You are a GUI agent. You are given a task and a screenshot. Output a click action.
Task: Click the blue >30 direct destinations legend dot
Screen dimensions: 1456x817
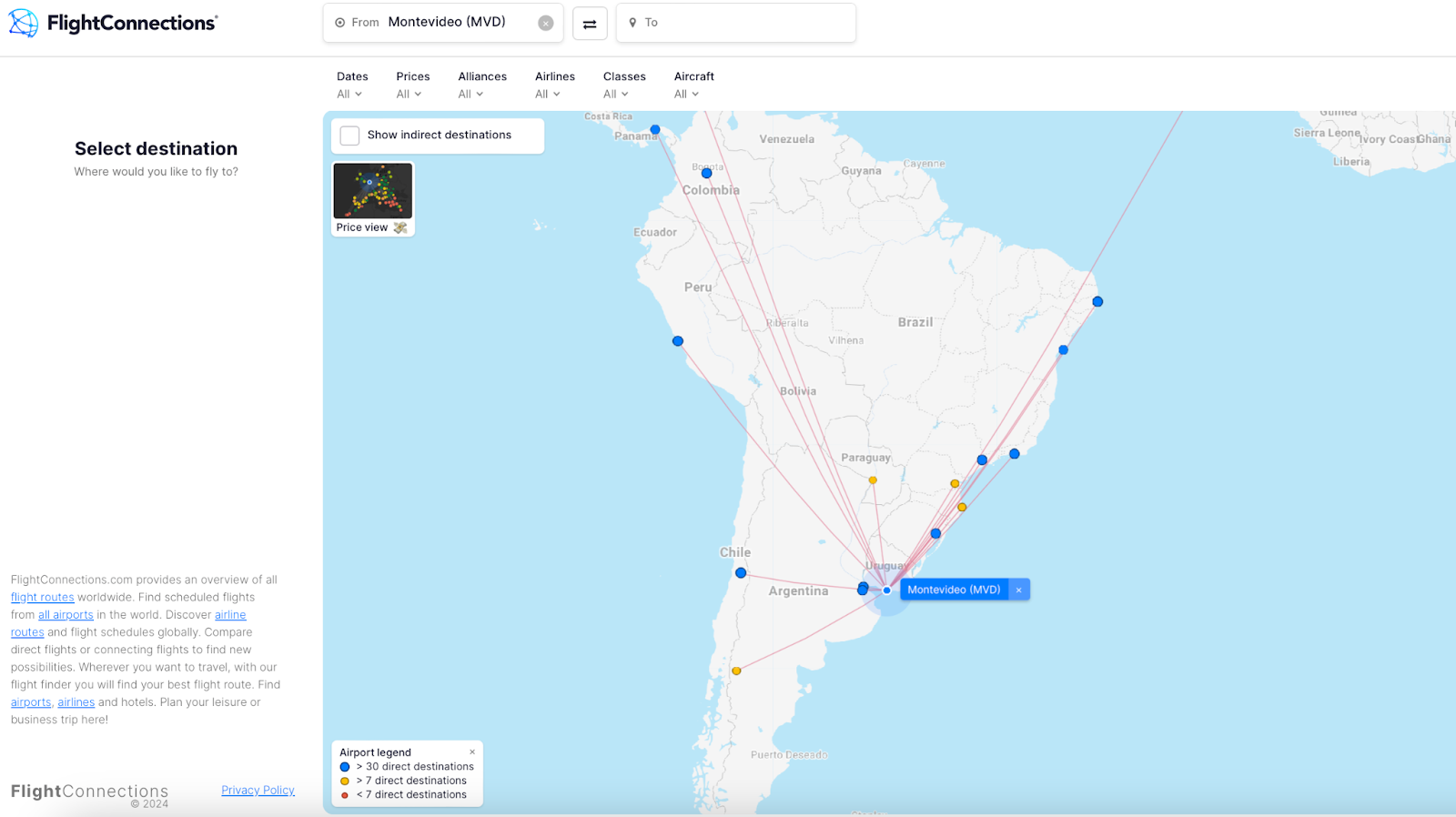pyautogui.click(x=345, y=767)
